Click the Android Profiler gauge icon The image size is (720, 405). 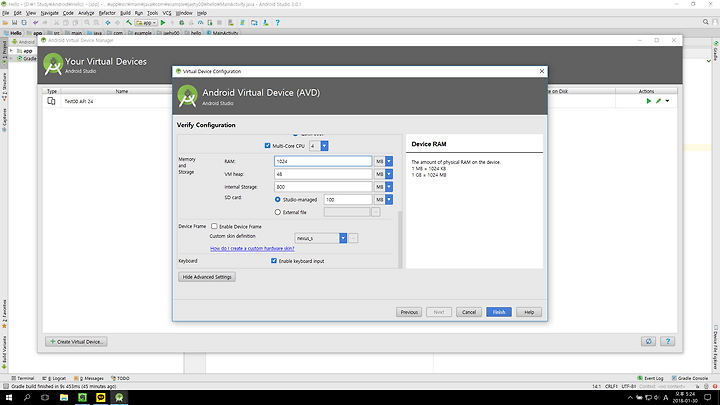pyautogui.click(x=200, y=22)
